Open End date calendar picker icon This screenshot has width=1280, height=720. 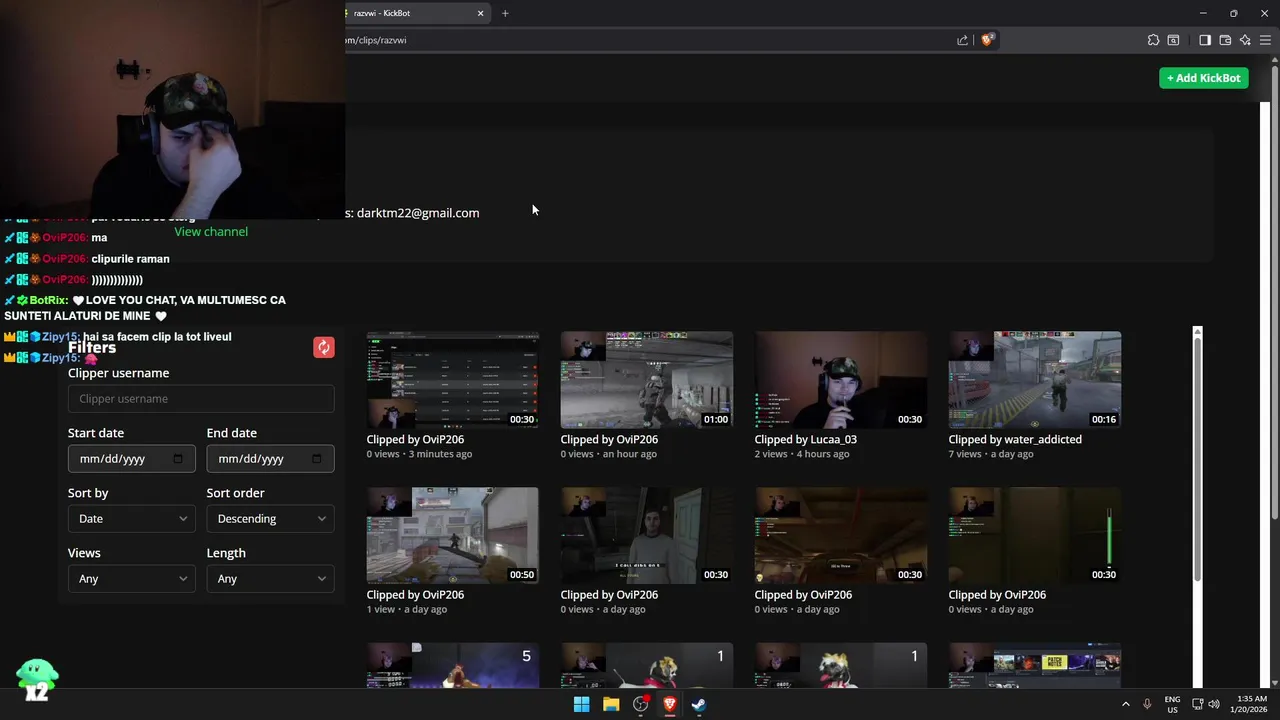(317, 458)
